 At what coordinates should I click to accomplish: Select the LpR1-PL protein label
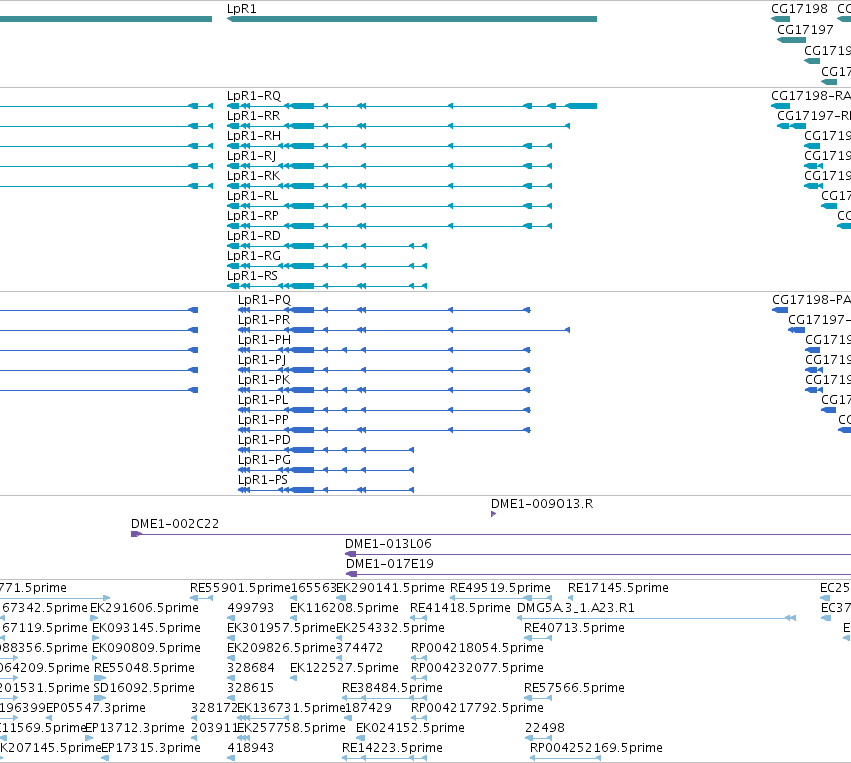(263, 400)
